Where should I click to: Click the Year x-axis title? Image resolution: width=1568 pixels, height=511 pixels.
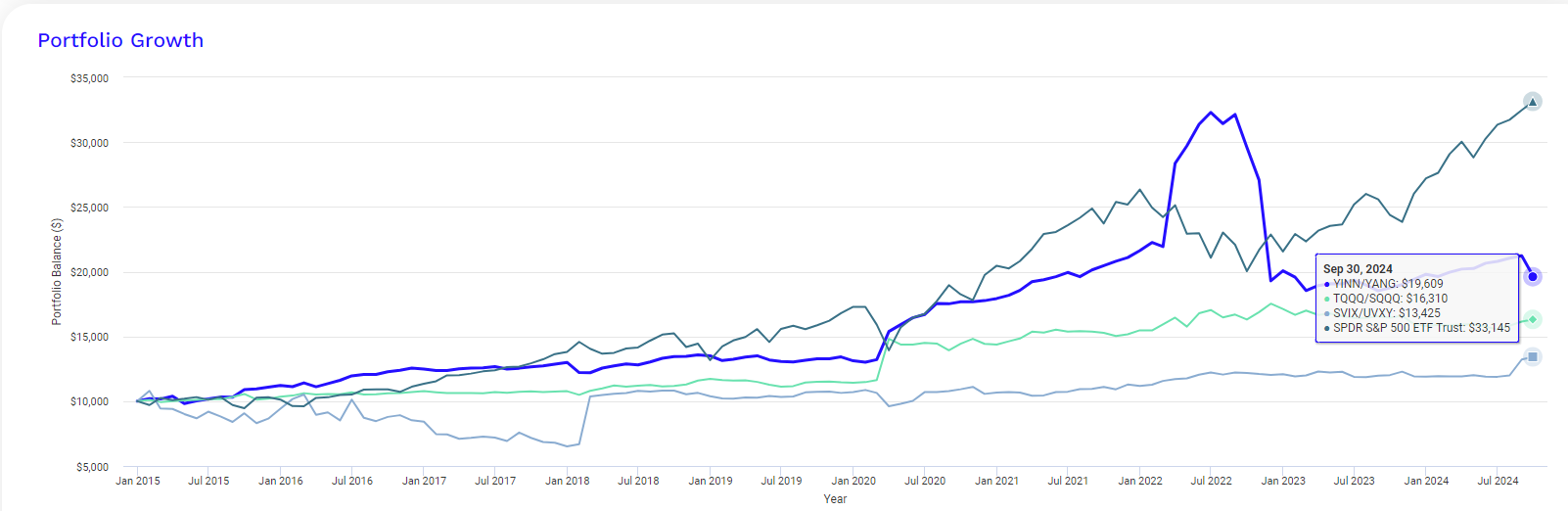[x=835, y=499]
